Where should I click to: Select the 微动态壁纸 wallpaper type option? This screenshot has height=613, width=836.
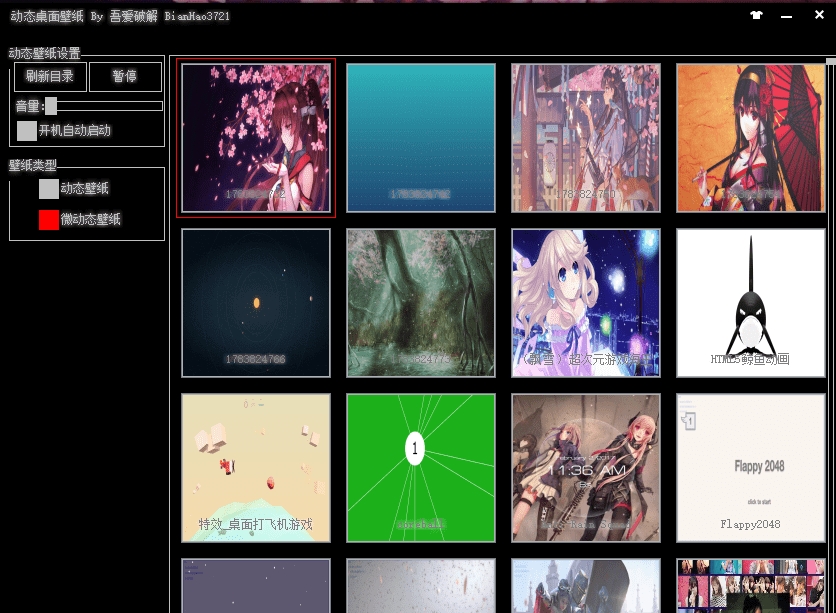pyautogui.click(x=49, y=220)
